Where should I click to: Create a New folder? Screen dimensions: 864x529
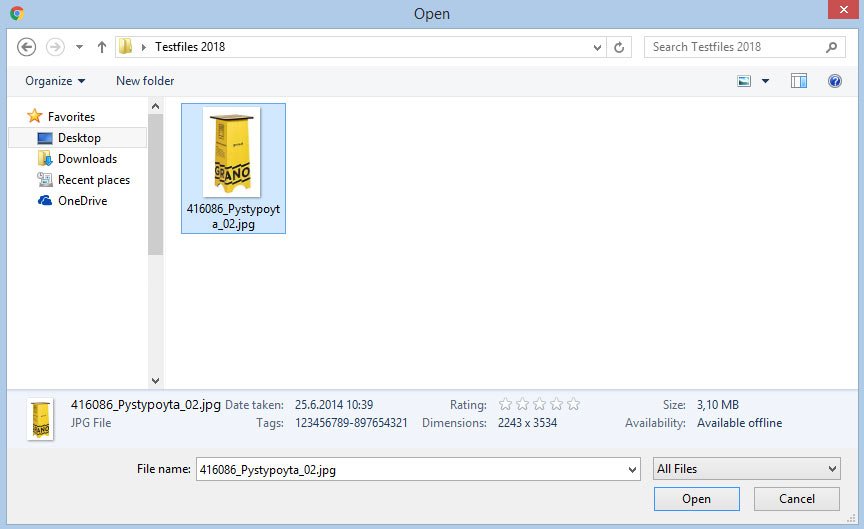coord(145,81)
